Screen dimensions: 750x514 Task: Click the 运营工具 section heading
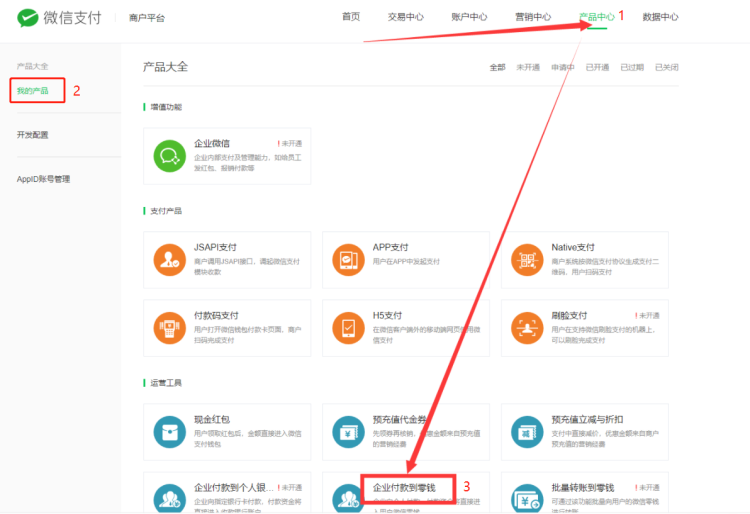pos(166,383)
